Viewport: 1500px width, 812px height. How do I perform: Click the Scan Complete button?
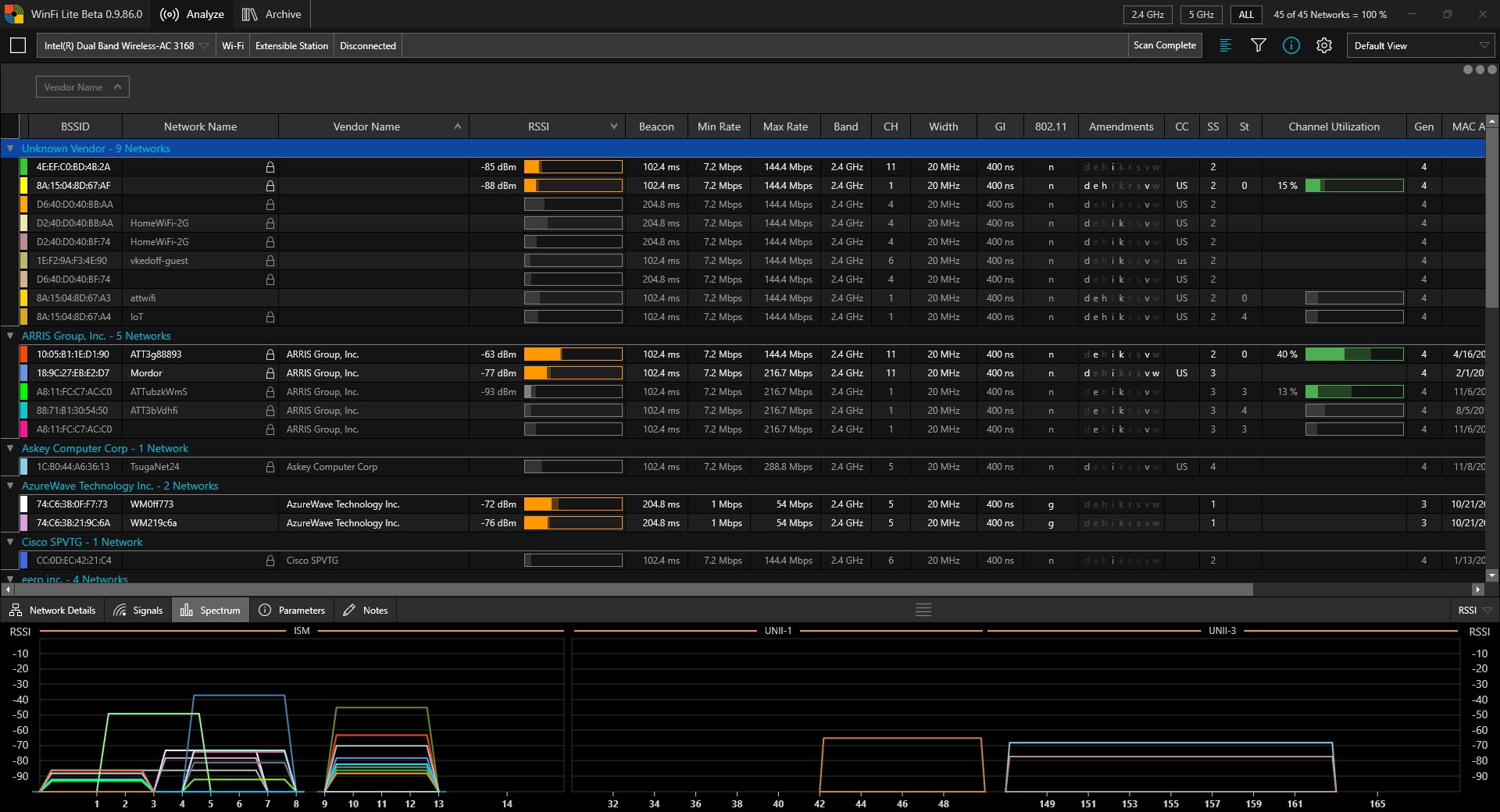[x=1164, y=45]
